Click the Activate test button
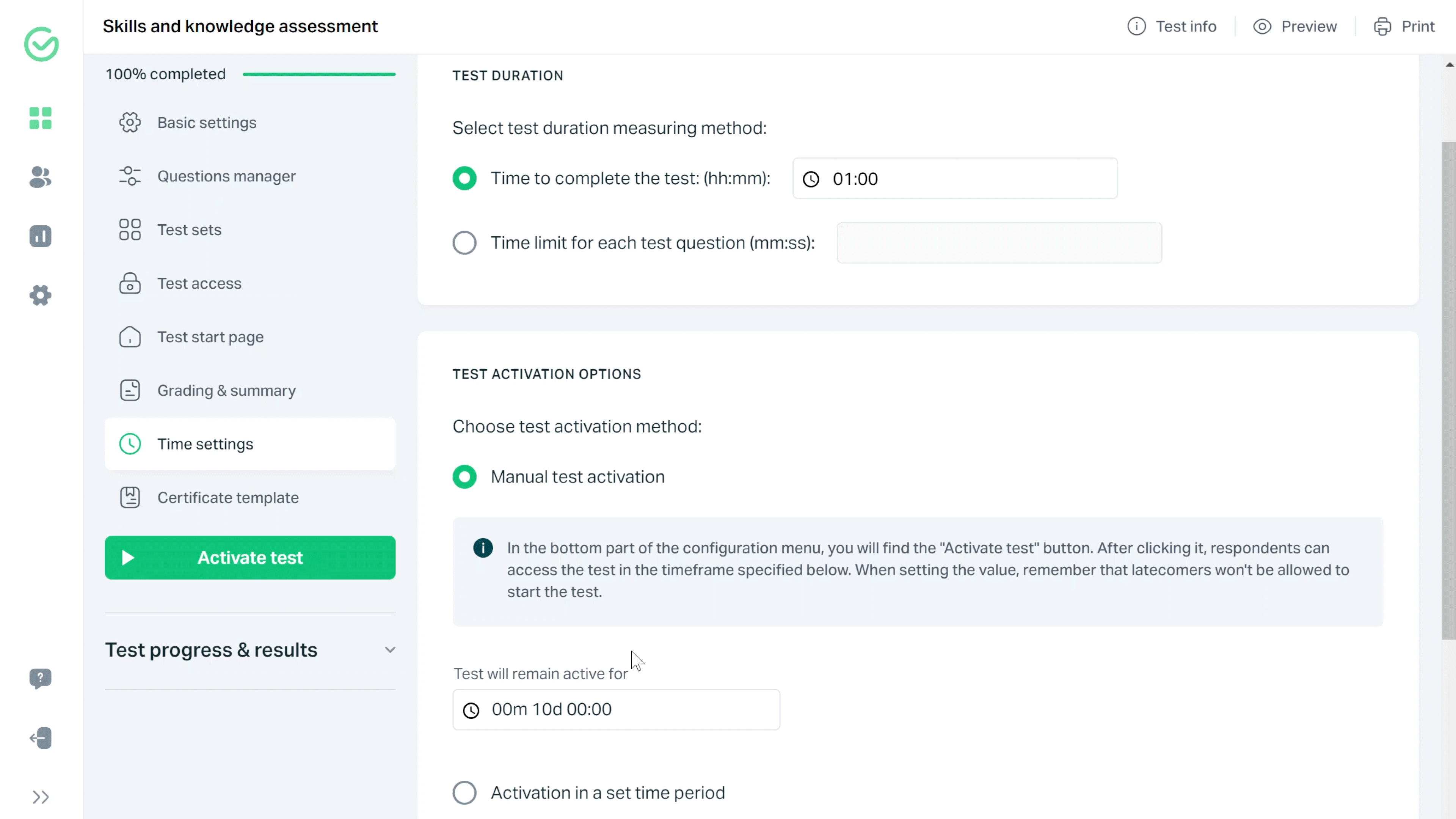Image resolution: width=1456 pixels, height=819 pixels. (250, 558)
